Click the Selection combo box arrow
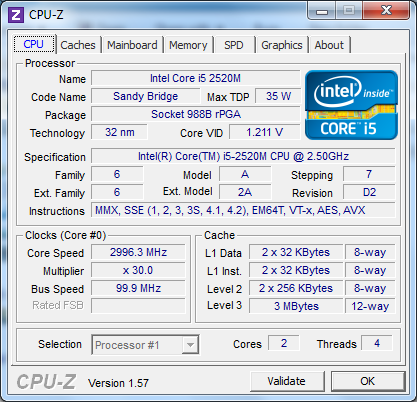This screenshot has width=417, height=402. coord(190,345)
